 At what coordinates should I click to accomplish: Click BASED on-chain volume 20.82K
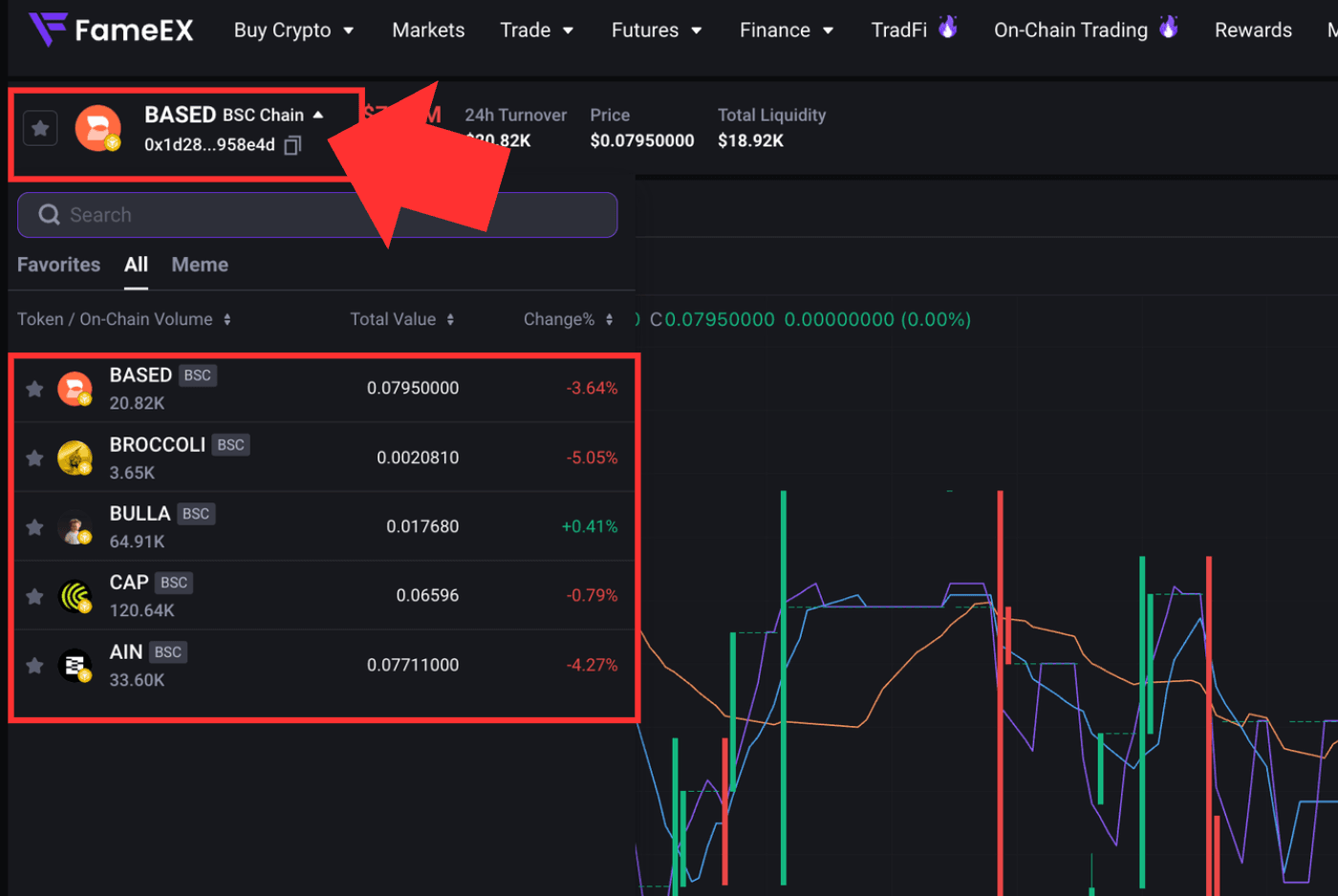coord(137,404)
